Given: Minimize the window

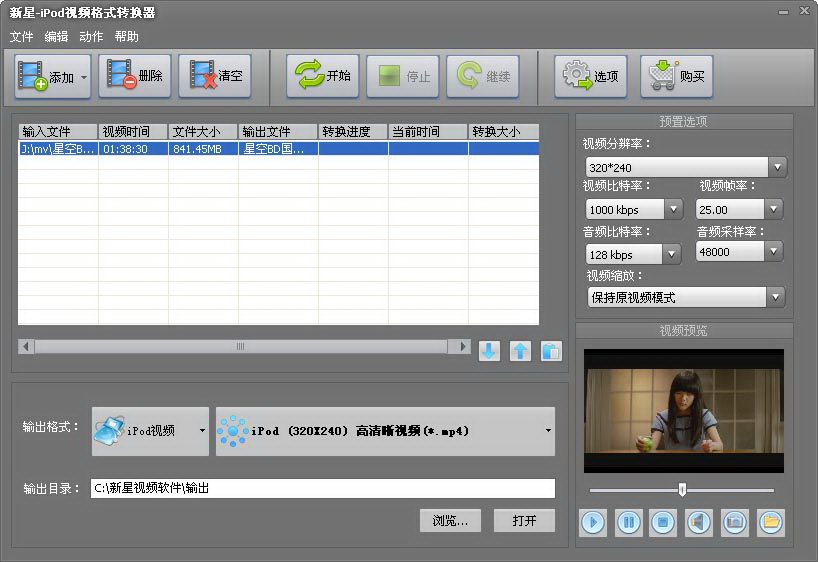Looking at the screenshot, I should coord(783,12).
